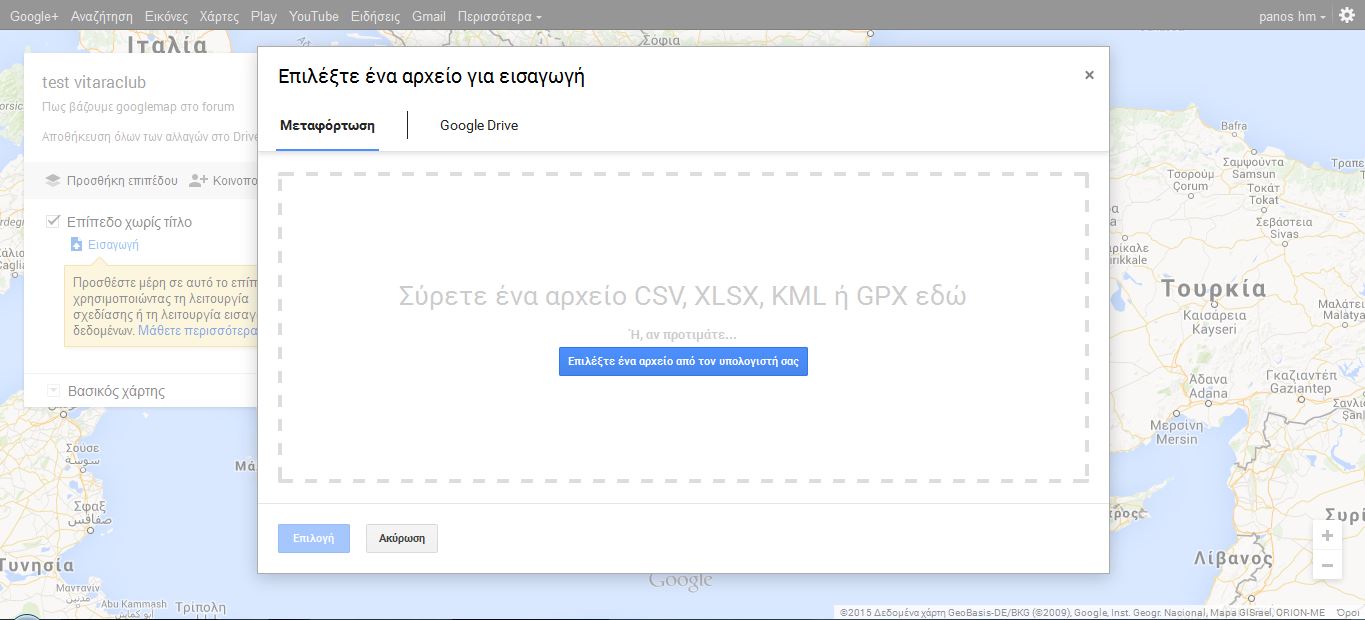Click the Samsun city label on the map
The height and width of the screenshot is (620, 1365).
(x=1254, y=174)
